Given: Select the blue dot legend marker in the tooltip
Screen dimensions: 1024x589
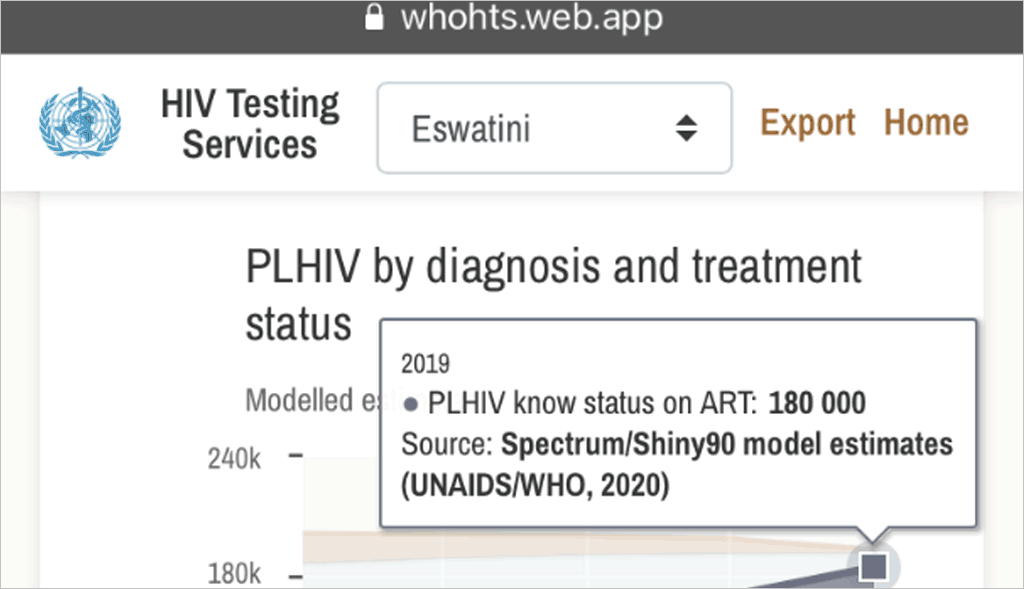Looking at the screenshot, I should 413,403.
